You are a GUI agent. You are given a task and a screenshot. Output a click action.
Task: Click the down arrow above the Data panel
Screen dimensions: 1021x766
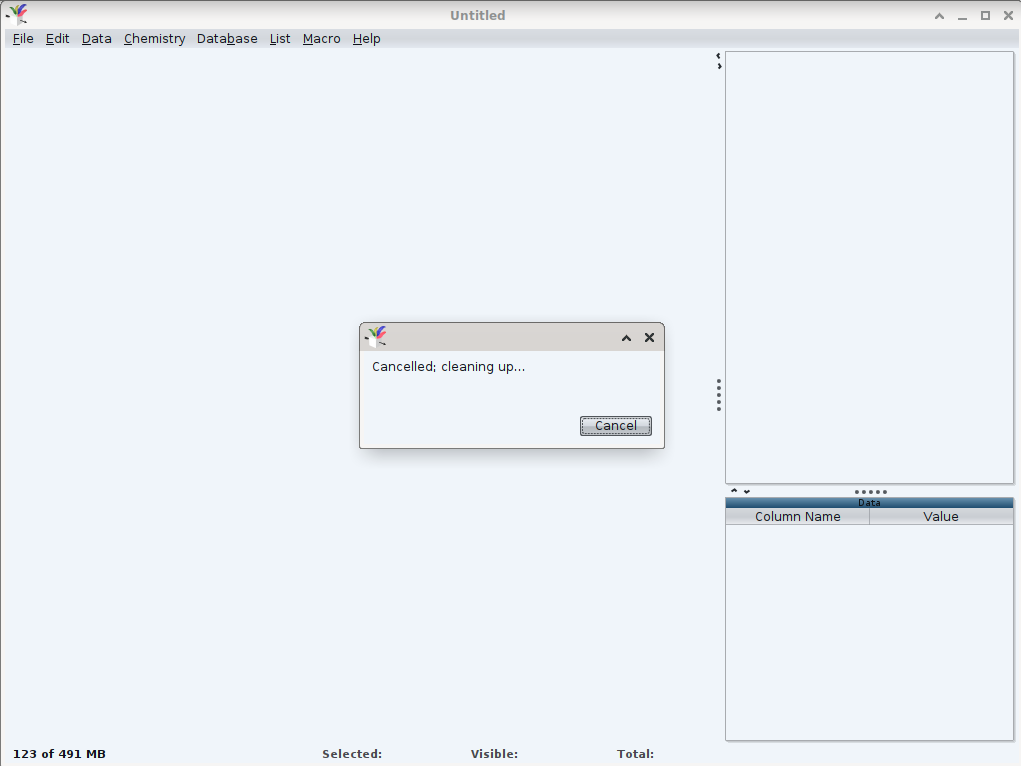point(746,491)
